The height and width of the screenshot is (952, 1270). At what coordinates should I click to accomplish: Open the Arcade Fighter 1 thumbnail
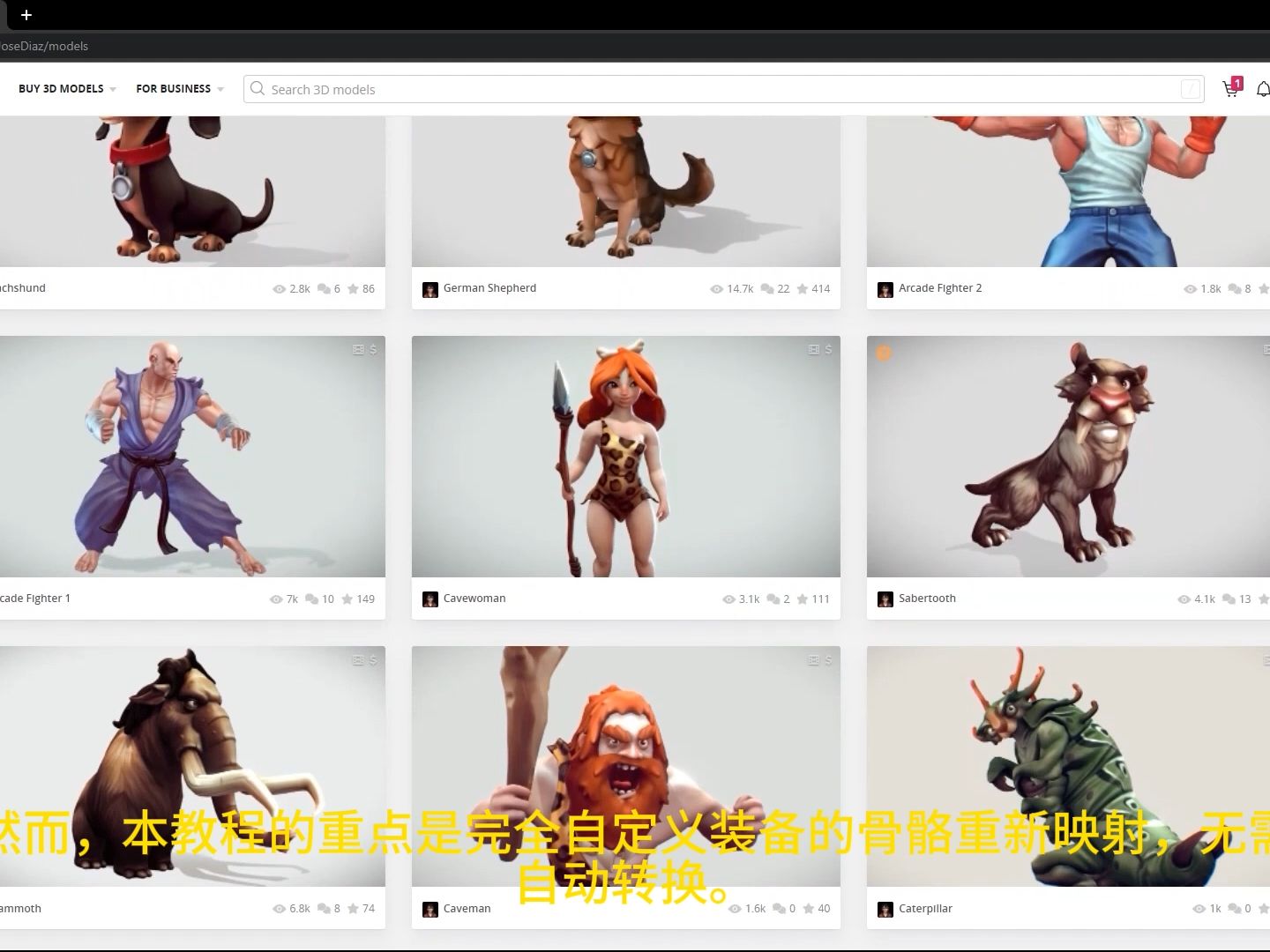pos(192,457)
